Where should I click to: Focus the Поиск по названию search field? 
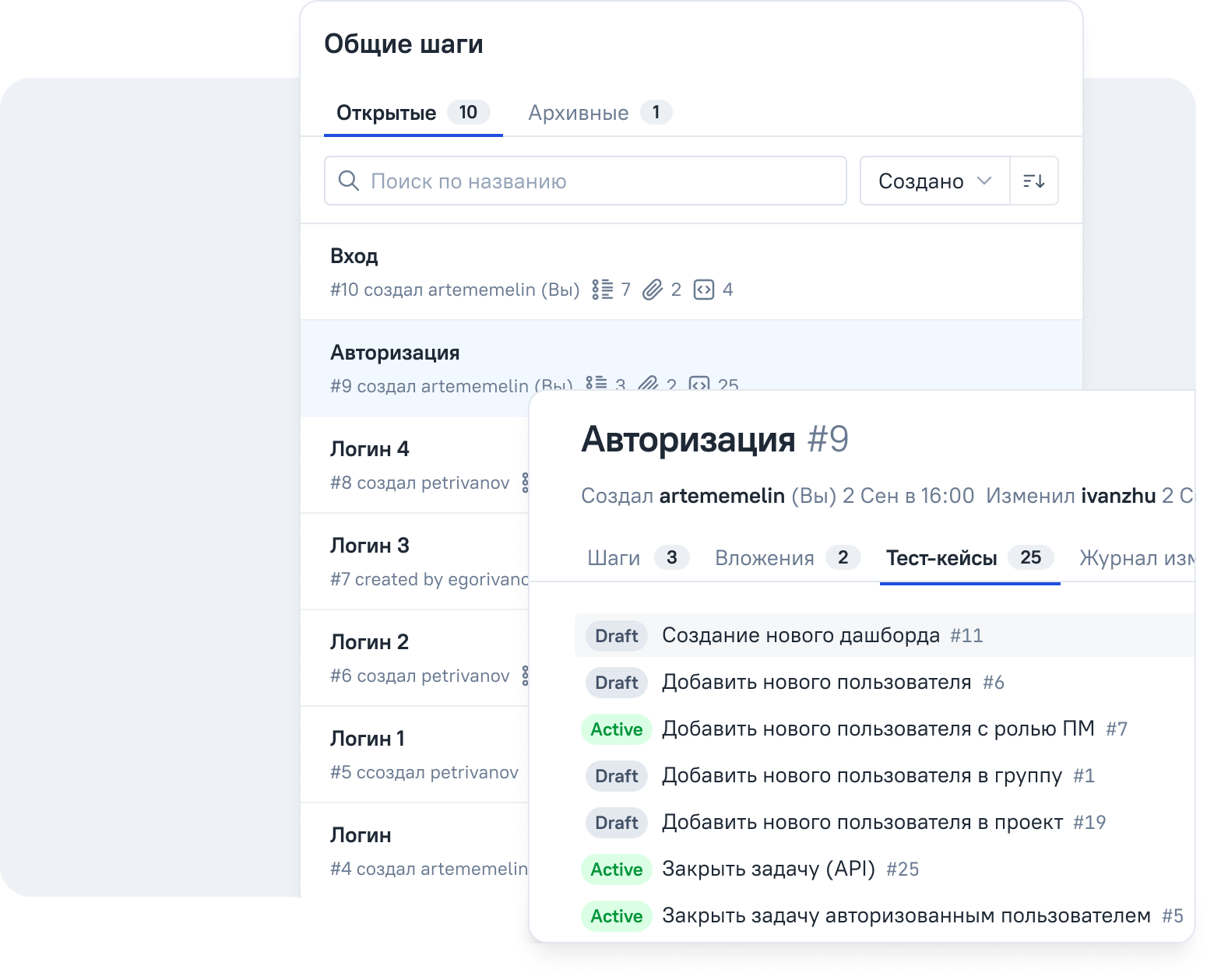coord(586,181)
